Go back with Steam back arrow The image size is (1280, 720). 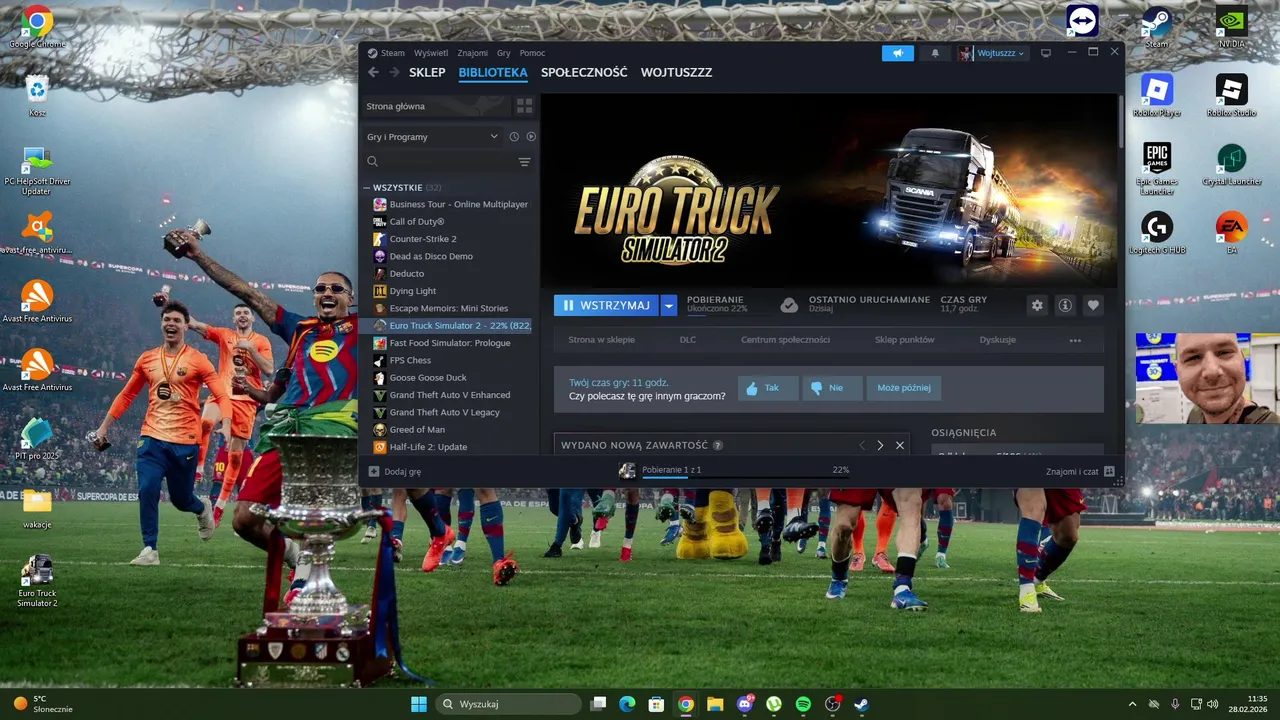click(373, 72)
